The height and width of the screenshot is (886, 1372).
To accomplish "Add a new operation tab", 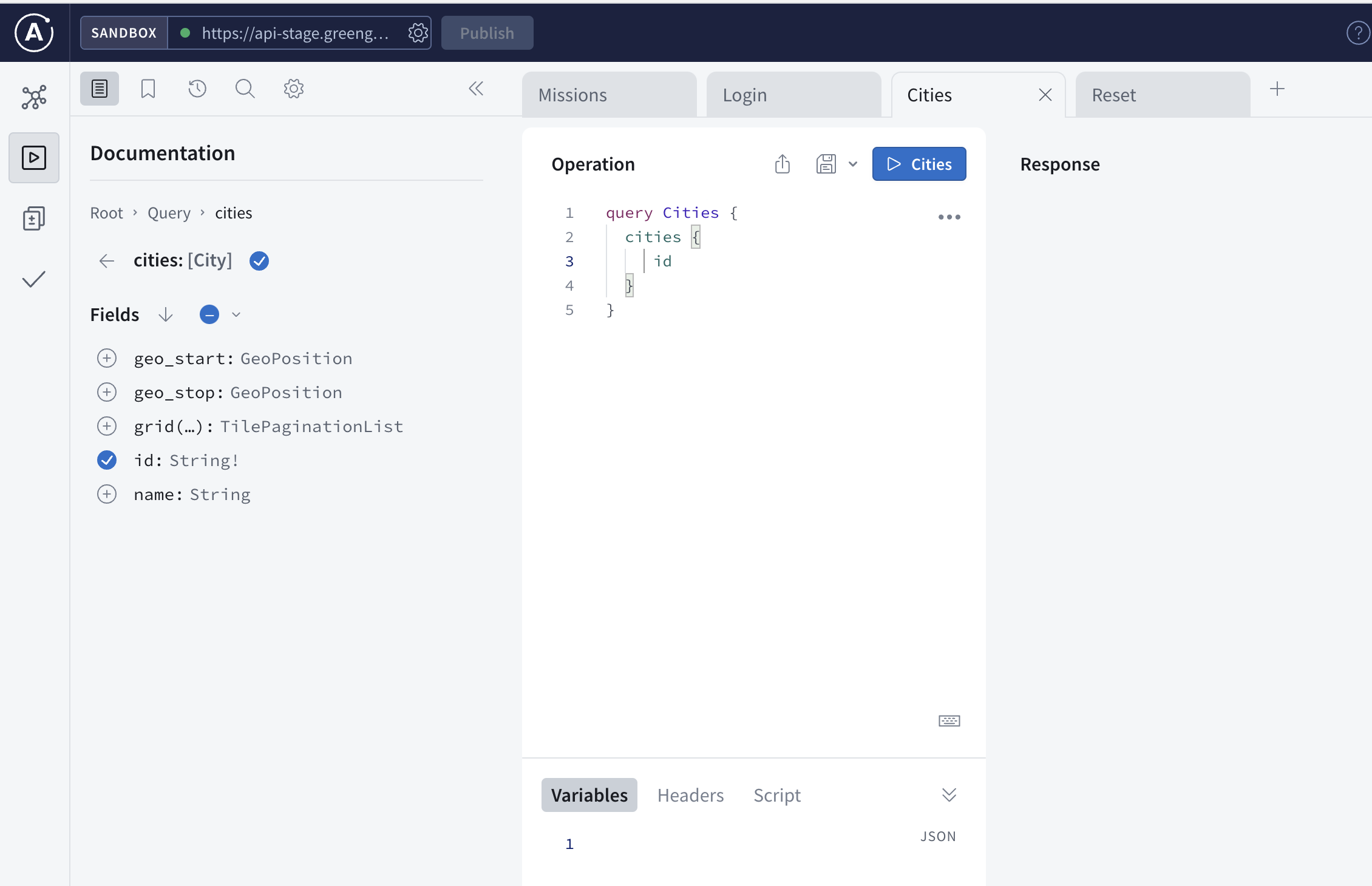I will coord(1277,89).
